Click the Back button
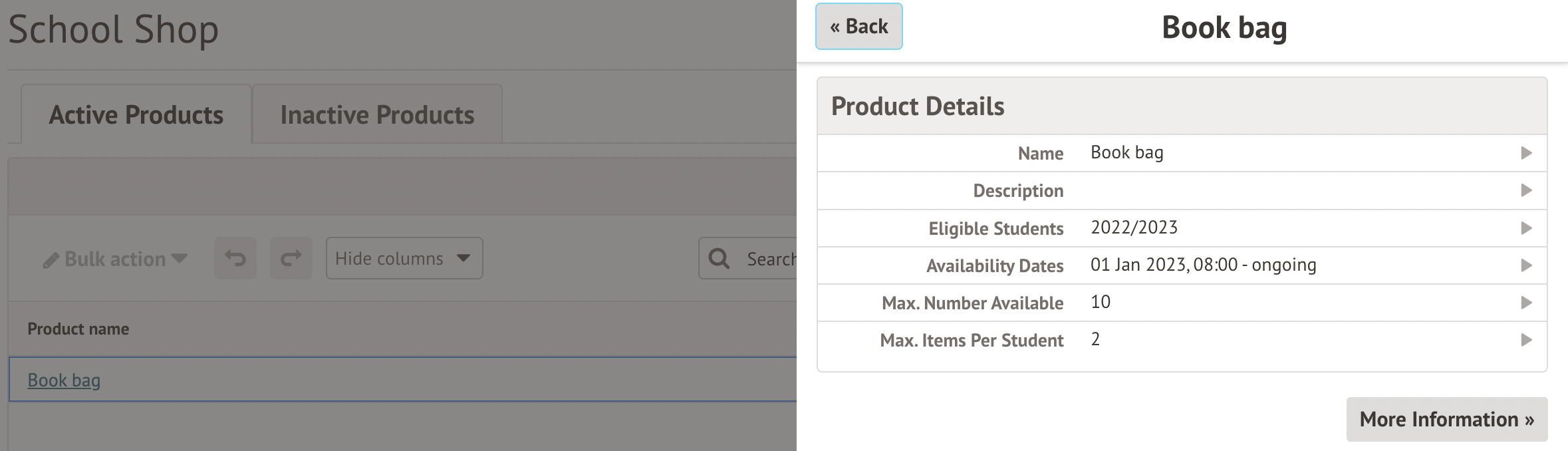Screen dimensions: 1568x451 tap(858, 27)
